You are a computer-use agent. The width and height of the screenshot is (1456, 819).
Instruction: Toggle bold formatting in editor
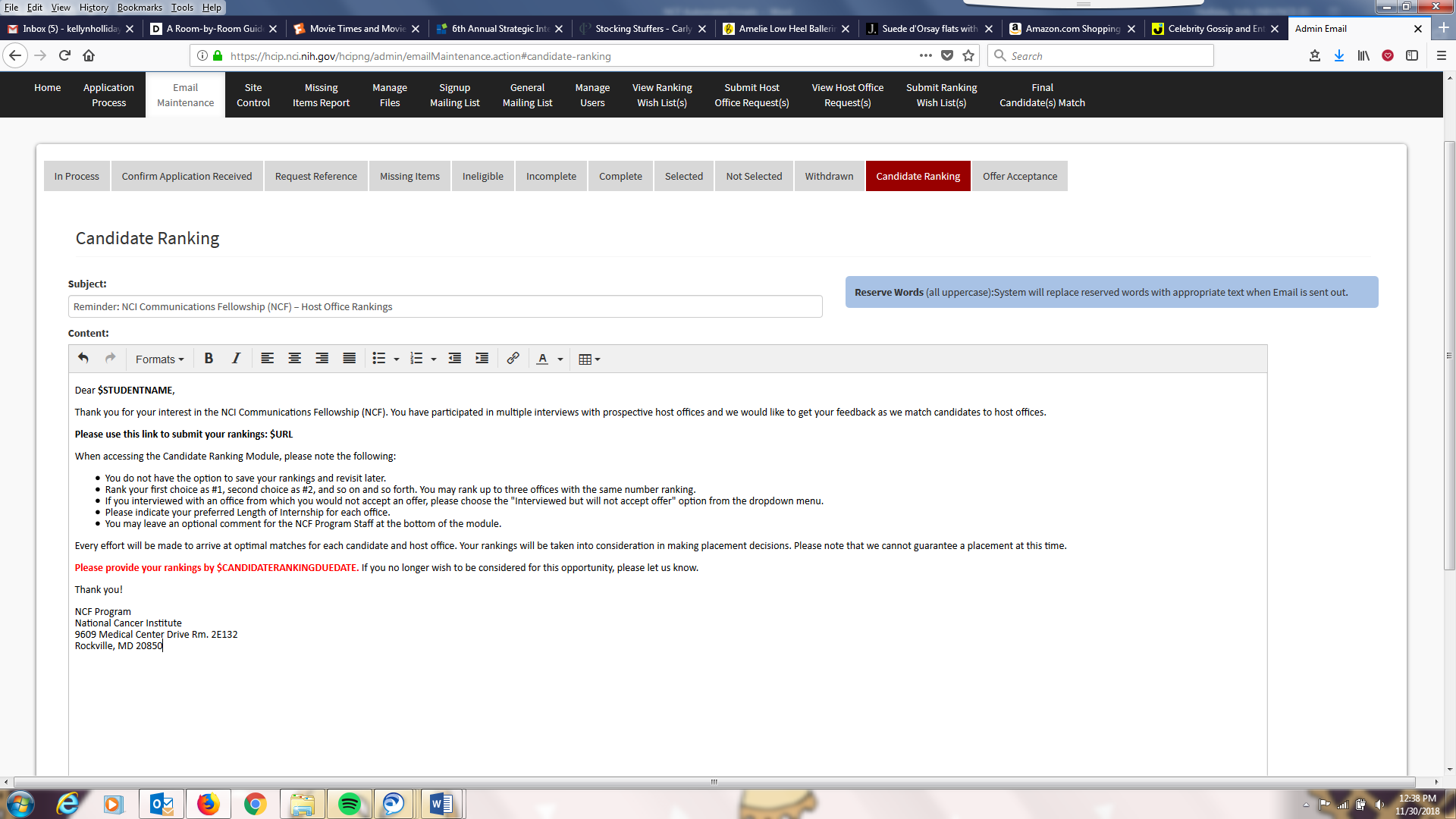click(209, 359)
